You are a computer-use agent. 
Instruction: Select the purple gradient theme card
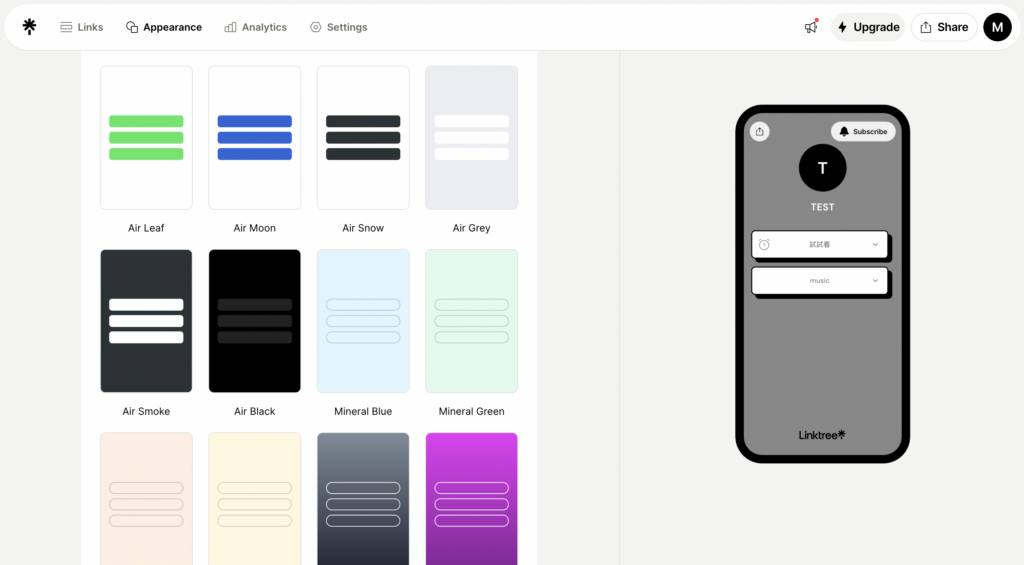point(471,498)
